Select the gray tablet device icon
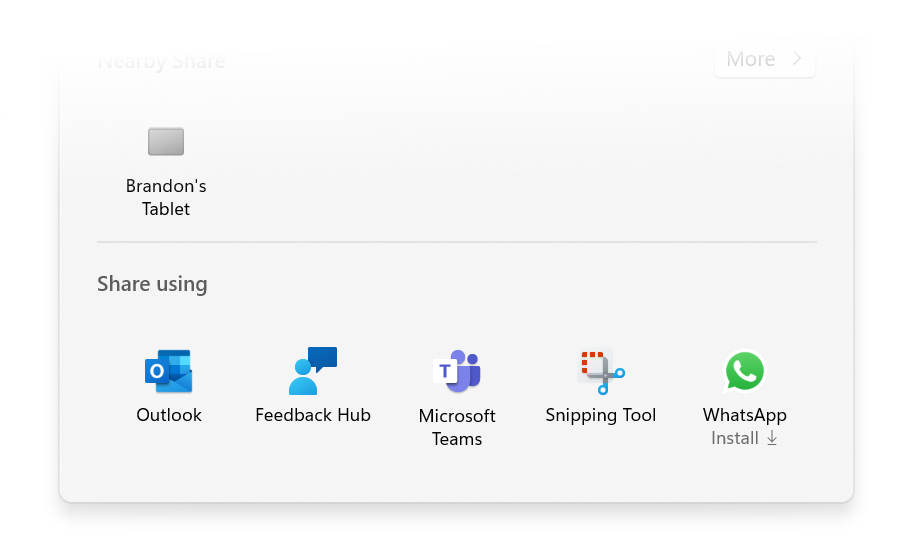The width and height of the screenshot is (901, 555). tap(166, 142)
